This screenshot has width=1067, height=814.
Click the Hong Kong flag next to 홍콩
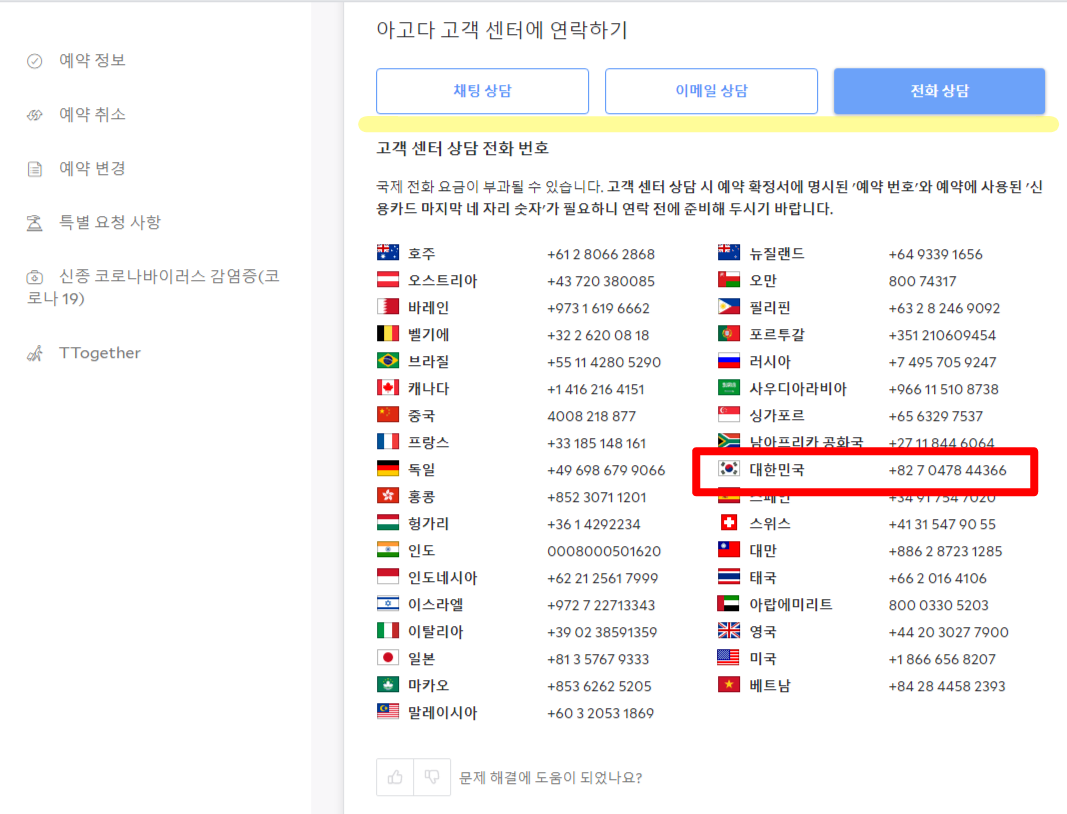[x=388, y=495]
